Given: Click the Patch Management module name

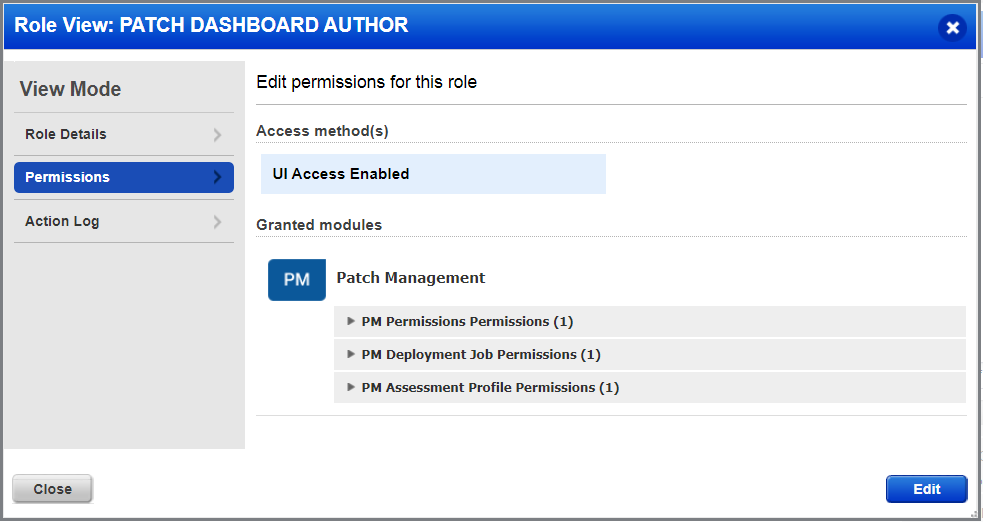Looking at the screenshot, I should (x=411, y=278).
